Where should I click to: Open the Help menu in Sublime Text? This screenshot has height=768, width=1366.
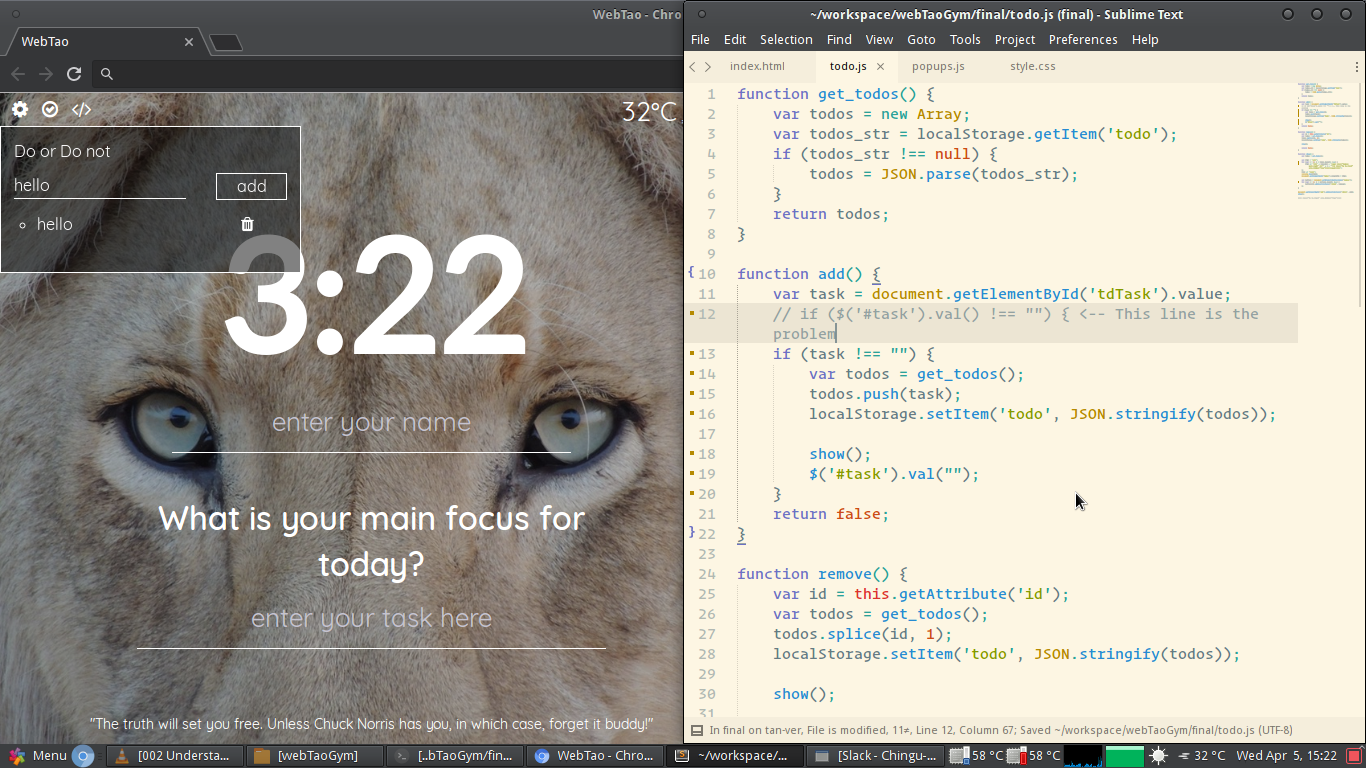click(1145, 40)
